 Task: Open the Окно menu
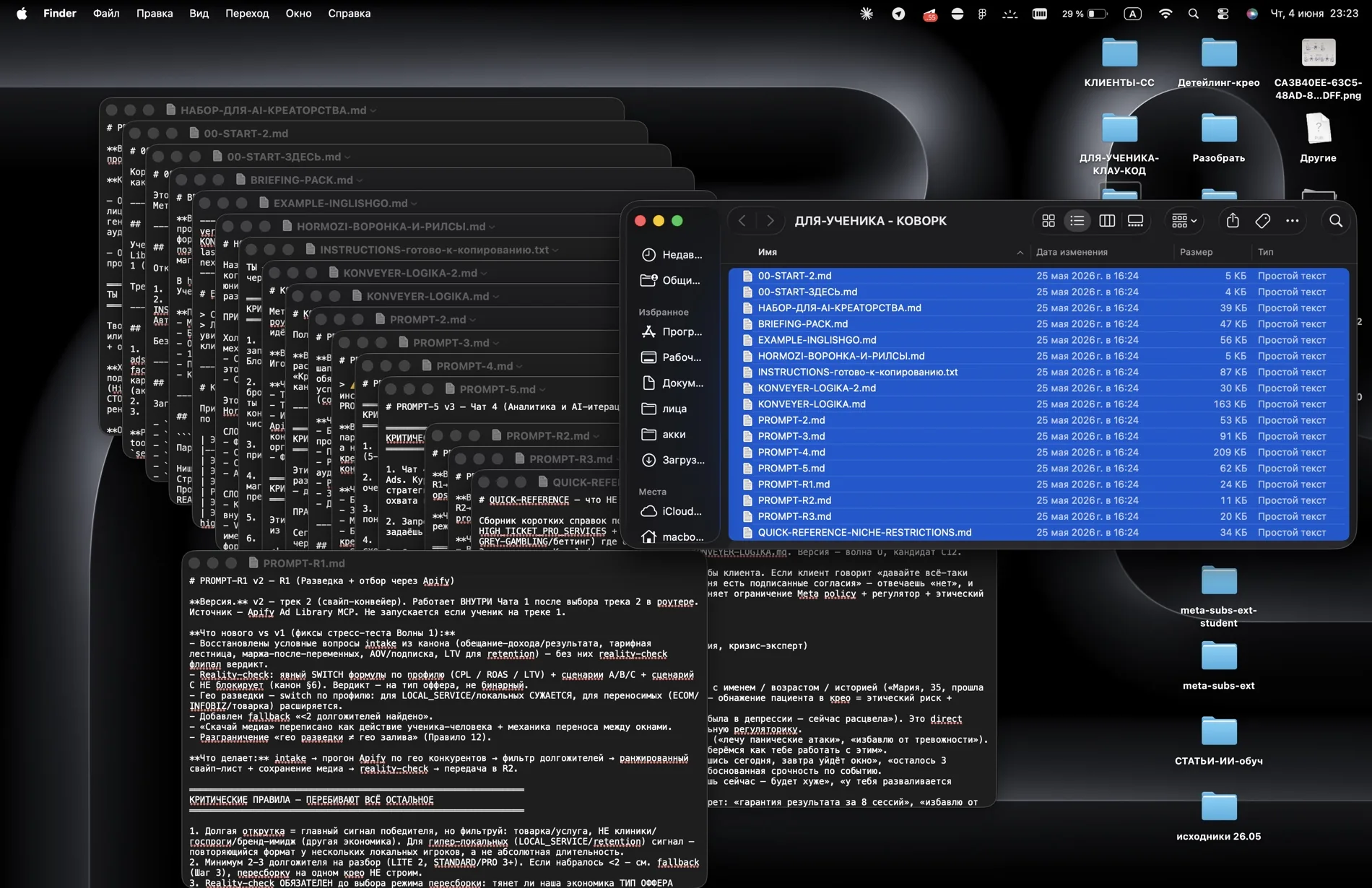click(298, 13)
